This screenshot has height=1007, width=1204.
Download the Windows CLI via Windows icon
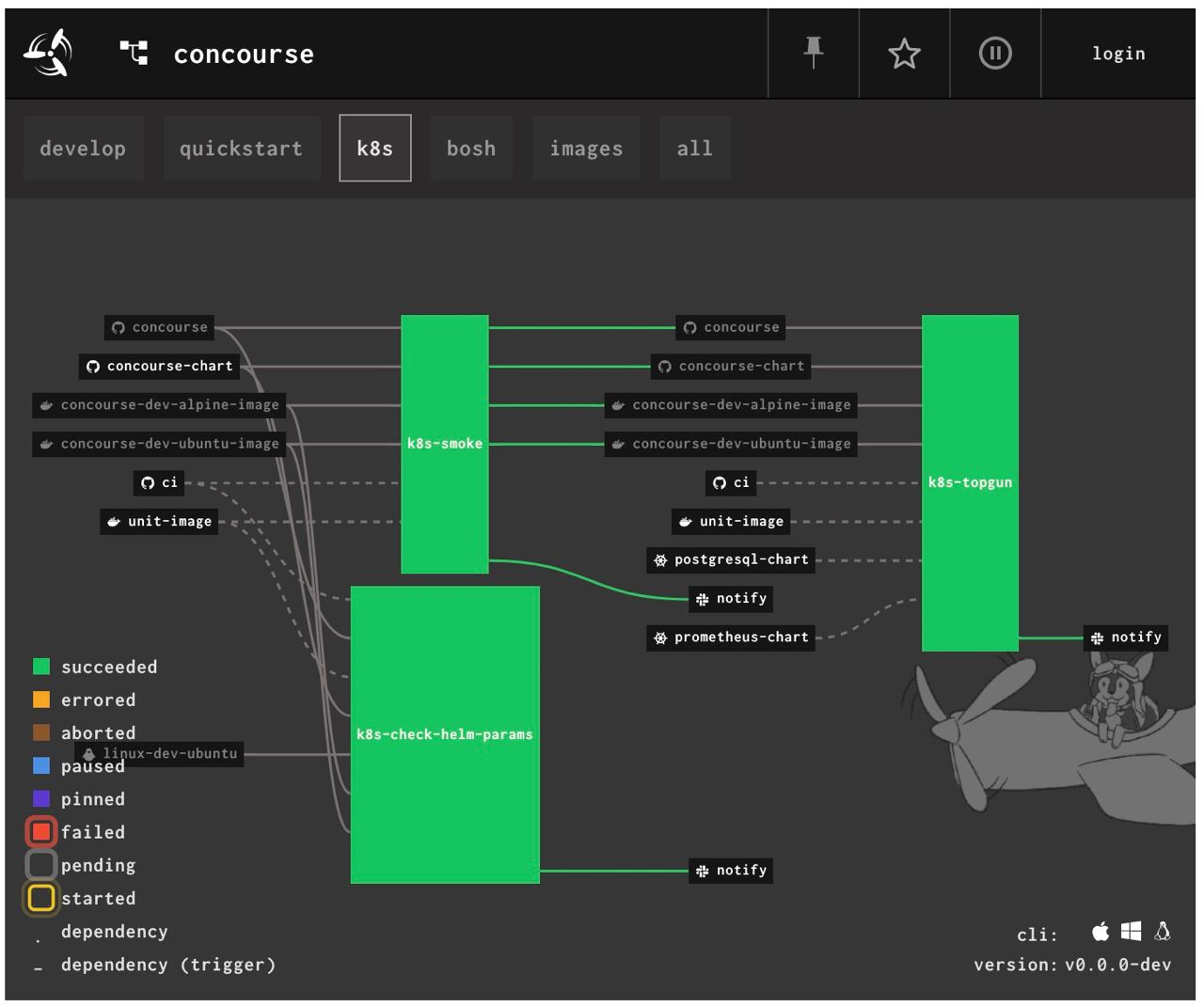[x=1132, y=931]
